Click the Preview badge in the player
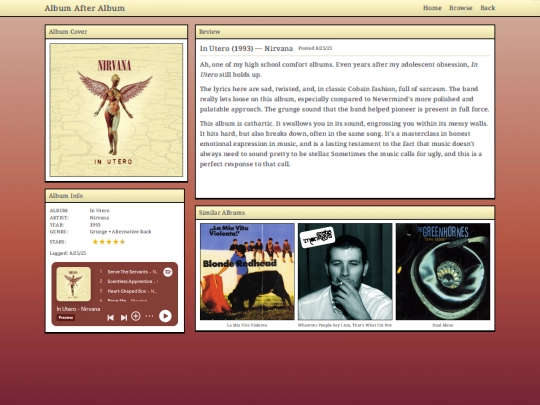This screenshot has height=405, width=540. (65, 318)
